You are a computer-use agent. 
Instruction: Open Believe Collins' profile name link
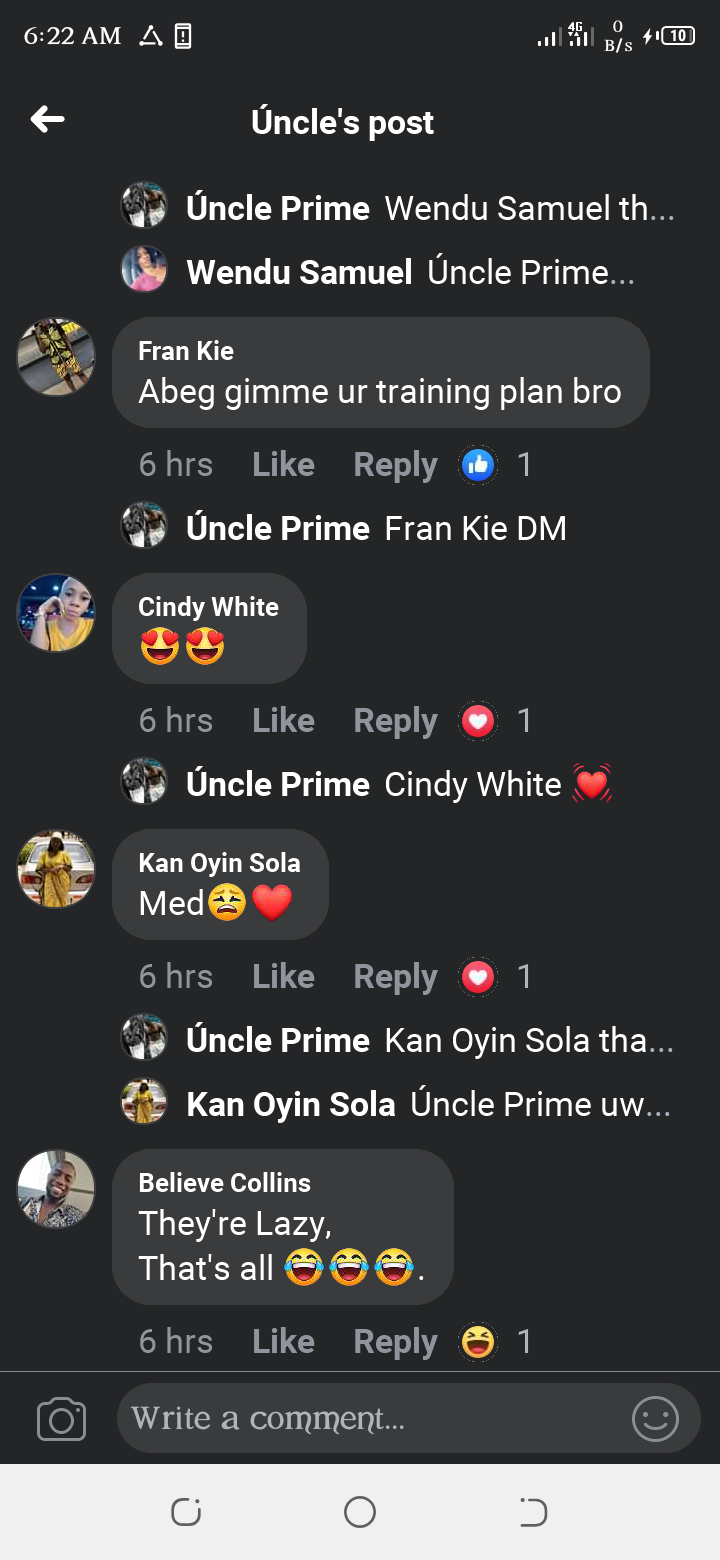pos(224,1183)
